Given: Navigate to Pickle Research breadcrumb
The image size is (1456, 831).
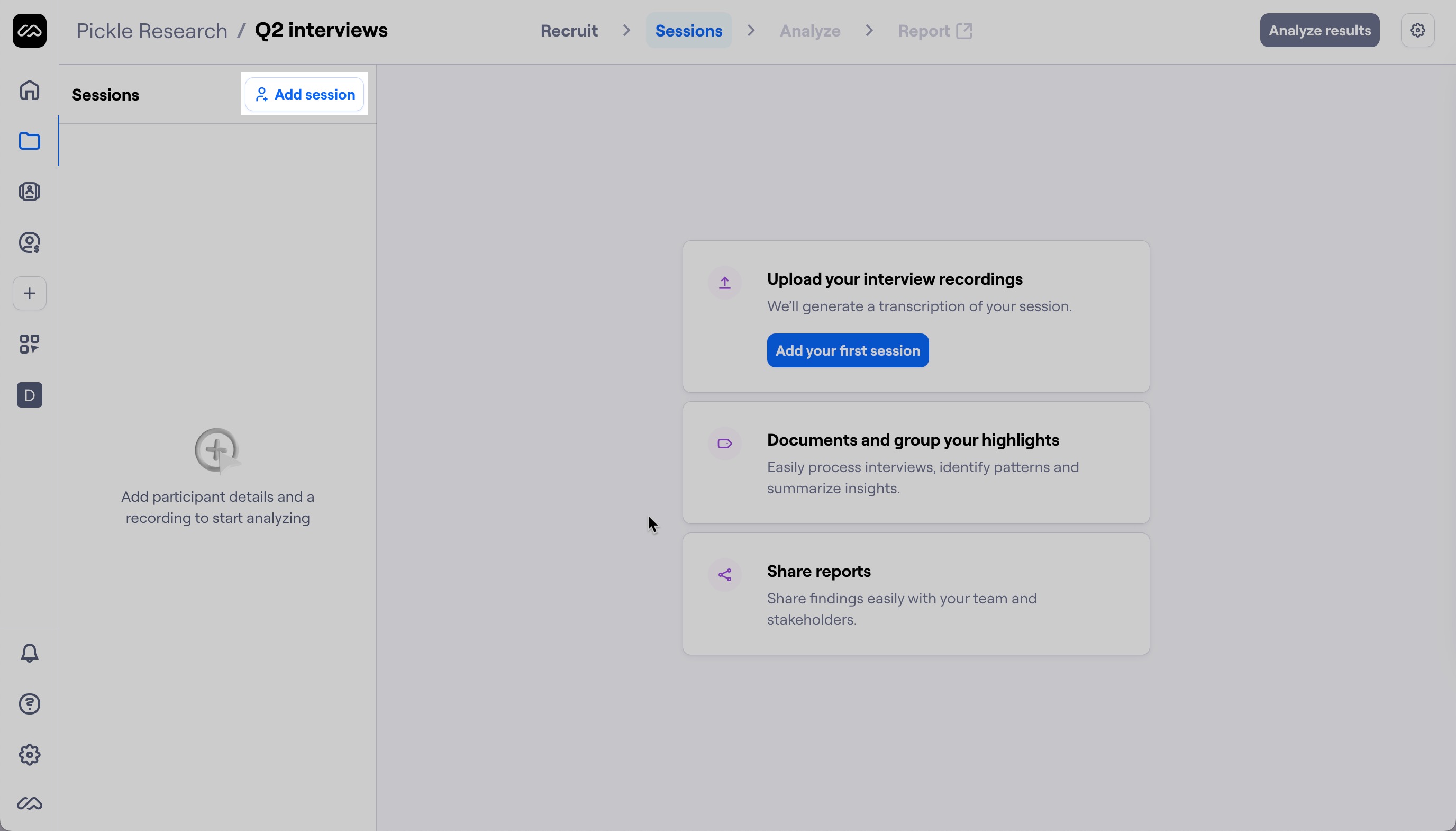Looking at the screenshot, I should (152, 31).
